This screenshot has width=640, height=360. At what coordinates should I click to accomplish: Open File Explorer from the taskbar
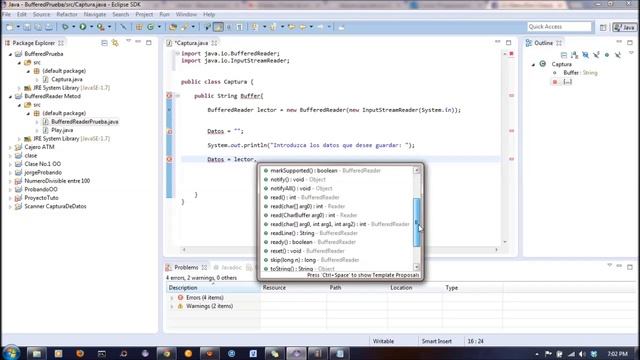(x=37, y=353)
